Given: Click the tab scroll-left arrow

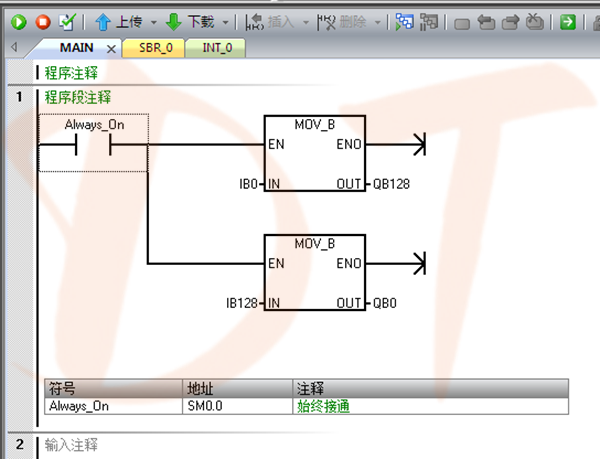Looking at the screenshot, I should pyautogui.click(x=13, y=48).
